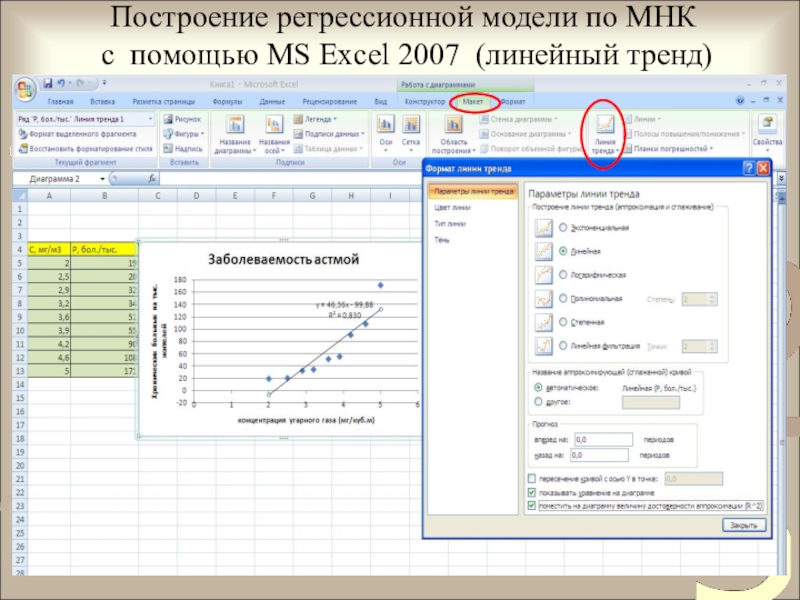This screenshot has width=800, height=600.
Task: Click the Office button
Action: click(x=24, y=89)
